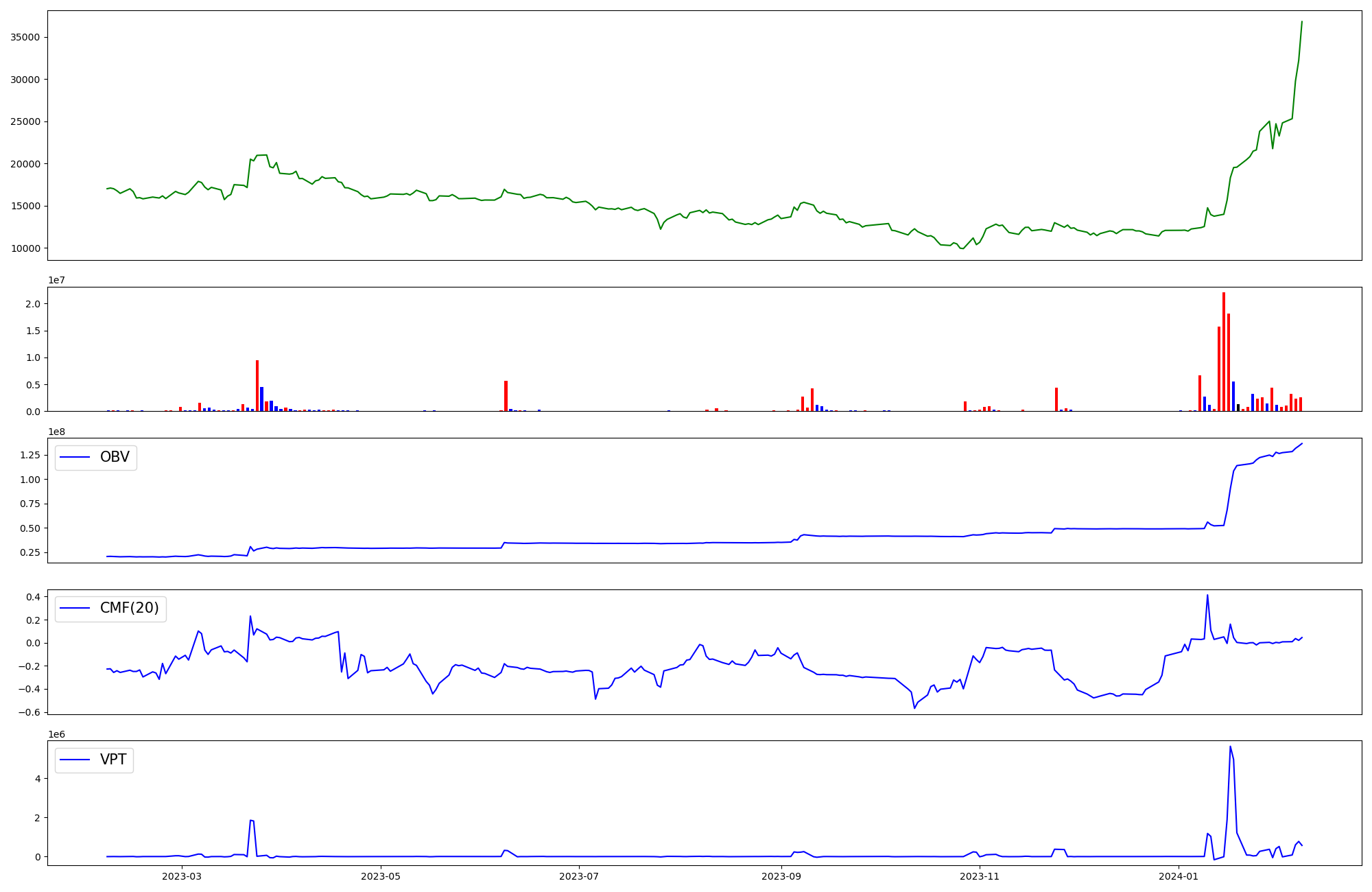1372x892 pixels.
Task: Click the 0.4 peak on the CMF chart
Action: tap(1207, 596)
